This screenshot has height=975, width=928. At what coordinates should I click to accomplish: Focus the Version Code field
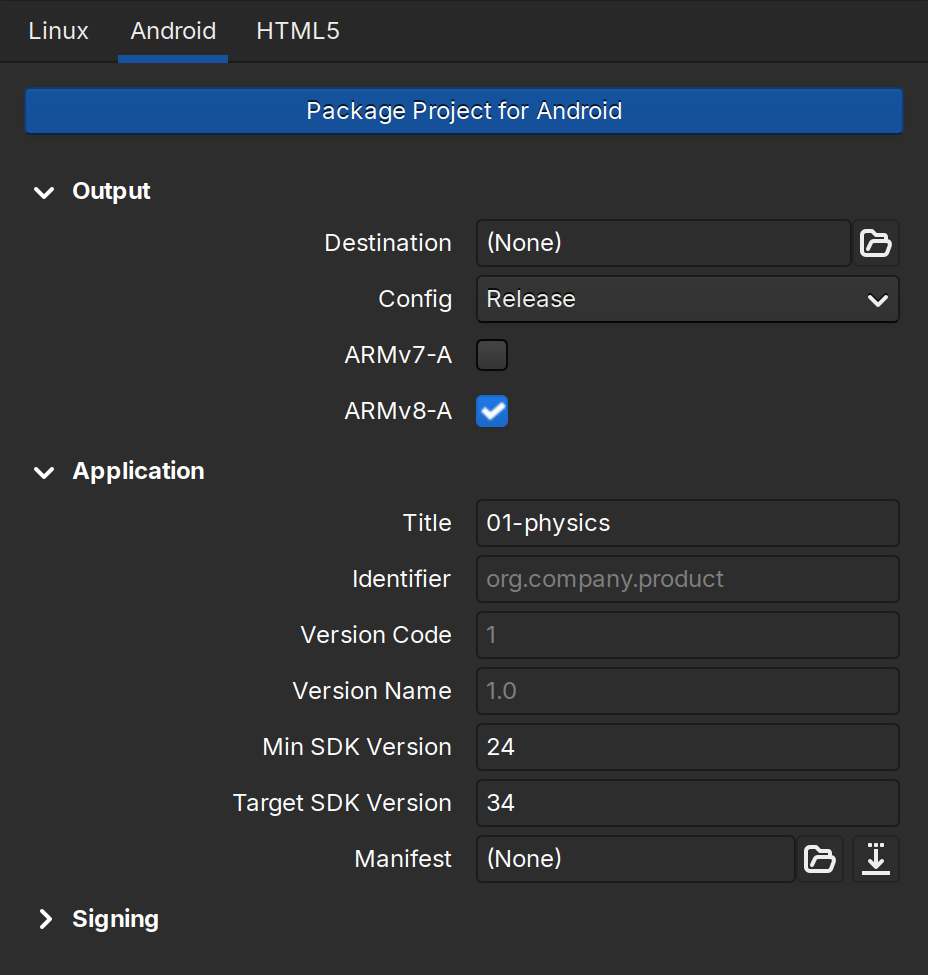(x=688, y=635)
